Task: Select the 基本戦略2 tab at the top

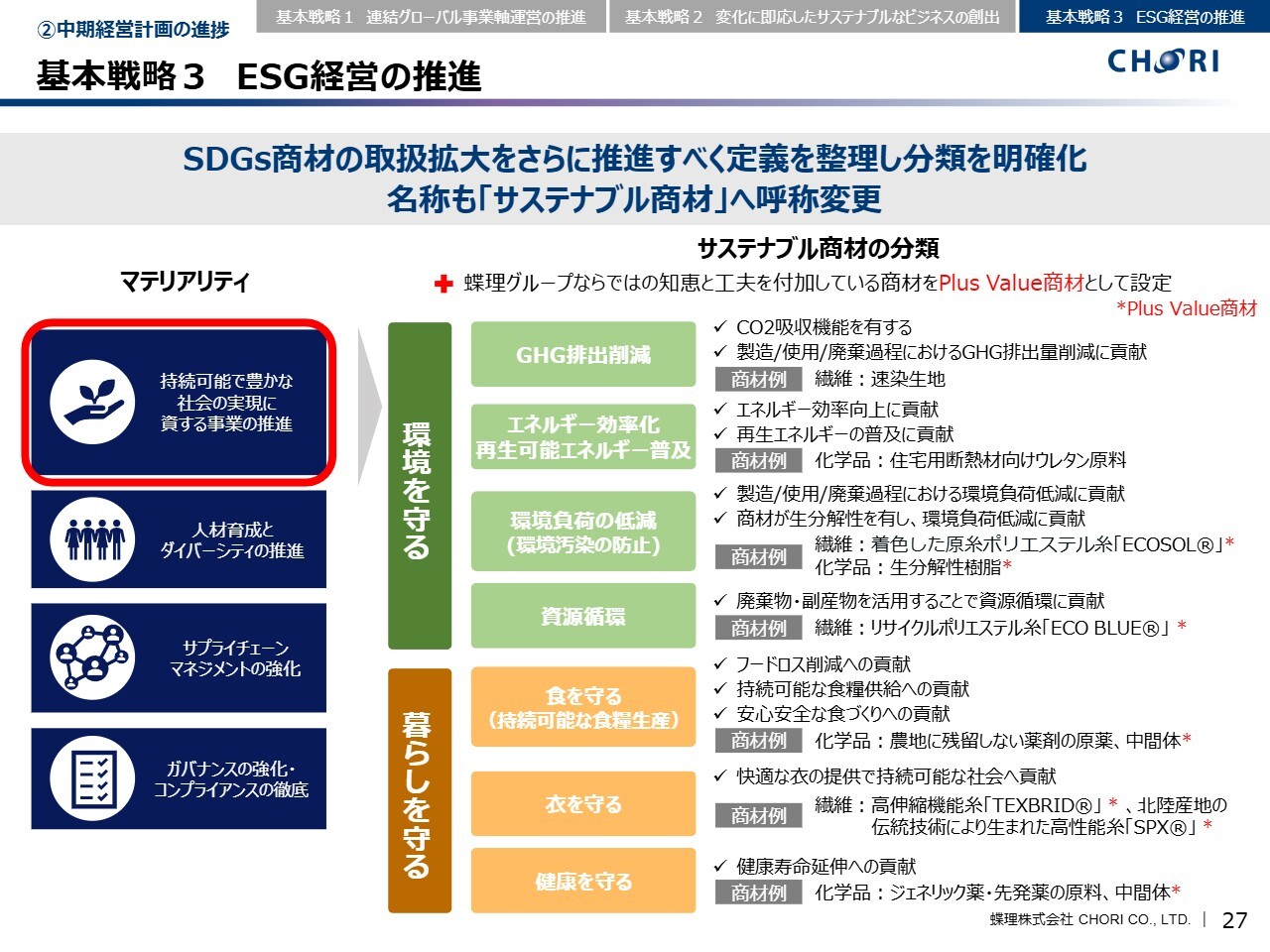Action: [x=812, y=17]
